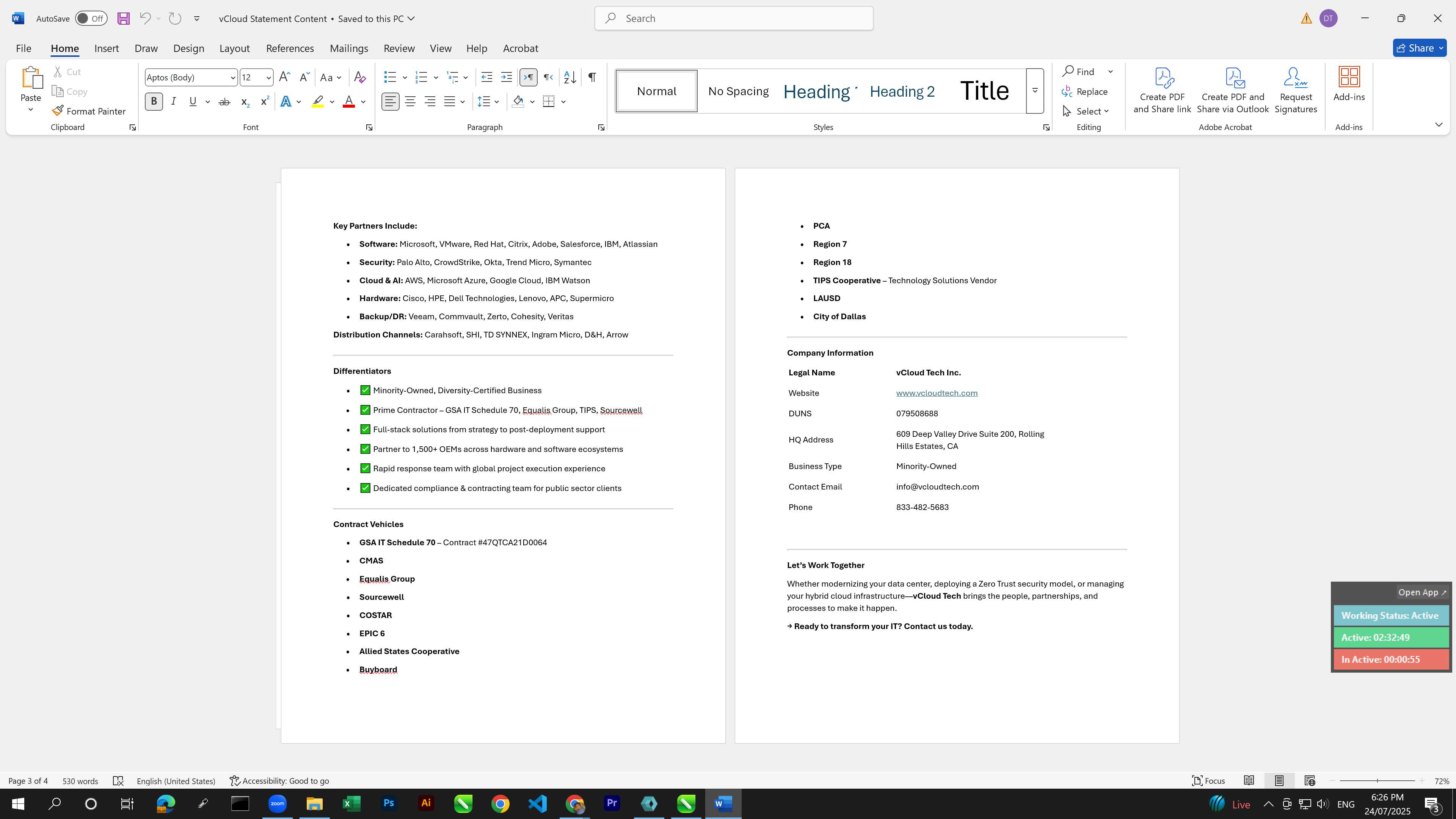Click the Increase Font Size icon
Viewport: 1456px width, 819px height.
point(285,77)
